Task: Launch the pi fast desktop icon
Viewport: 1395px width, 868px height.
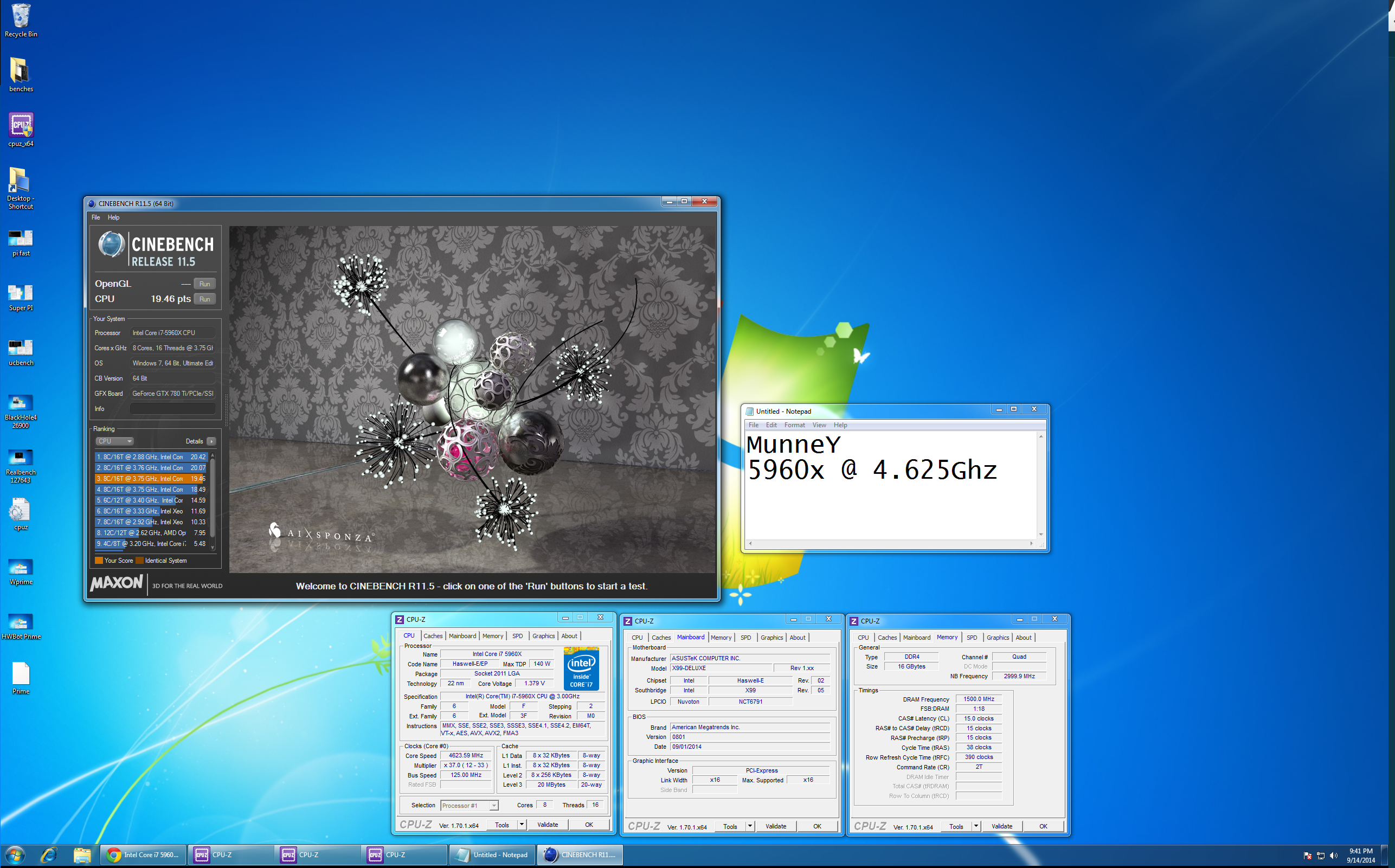Action: click(x=21, y=242)
